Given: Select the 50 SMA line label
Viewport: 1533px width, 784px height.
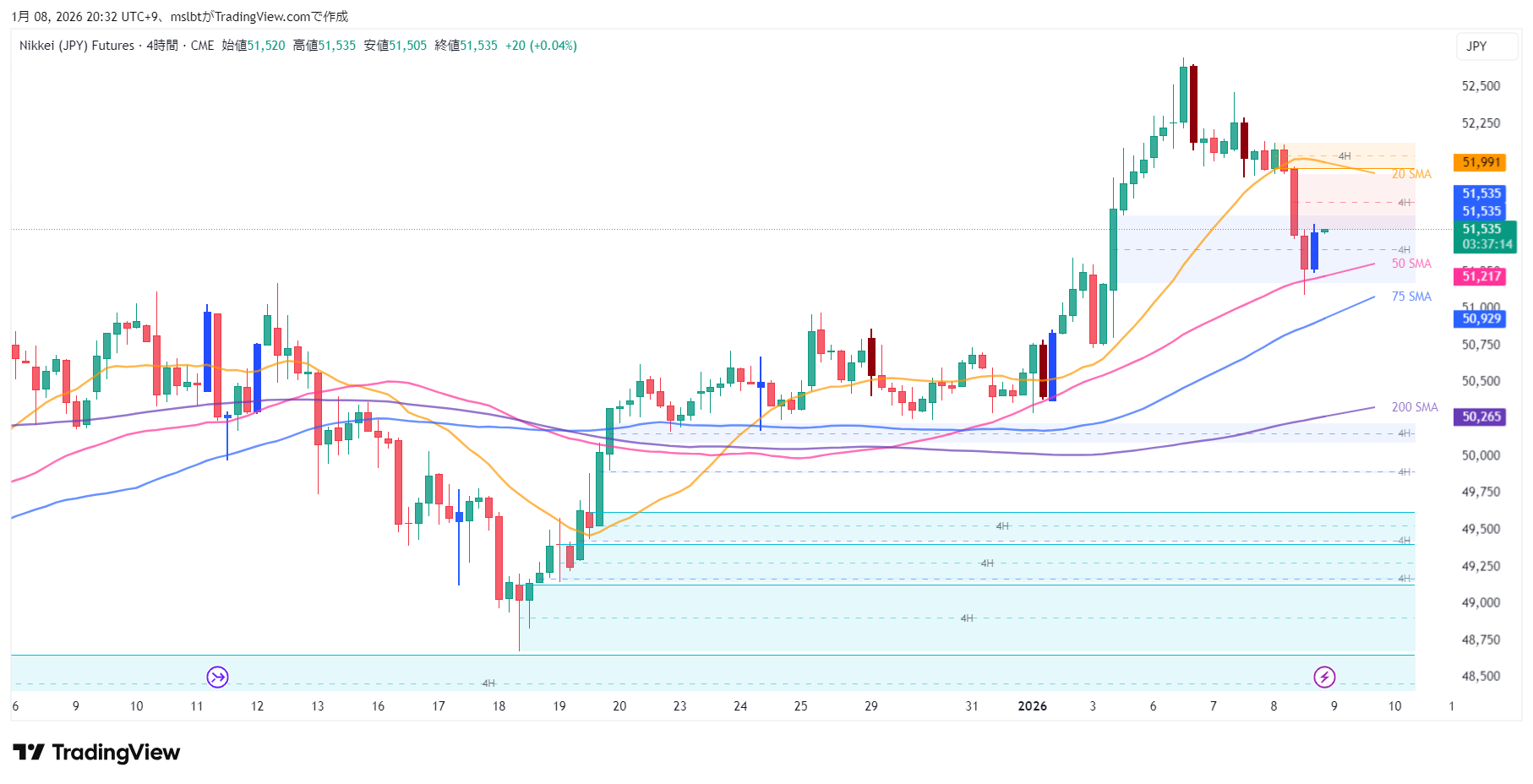Looking at the screenshot, I should 1411,264.
